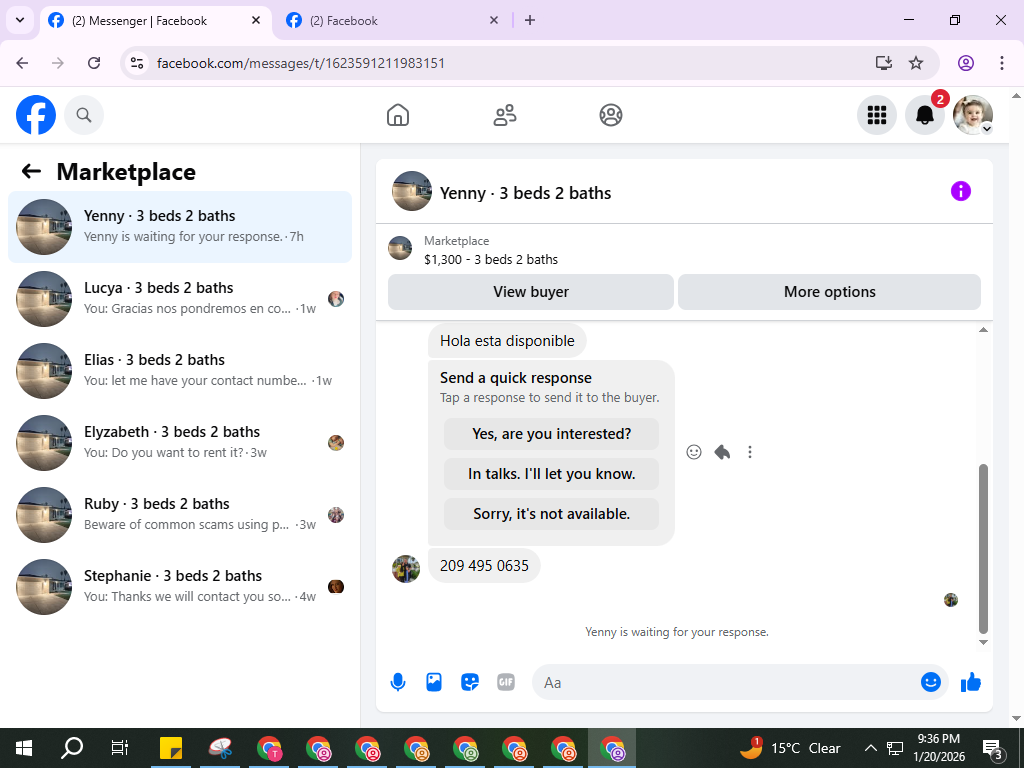Open the Friends icon
The image size is (1024, 768).
coord(504,115)
